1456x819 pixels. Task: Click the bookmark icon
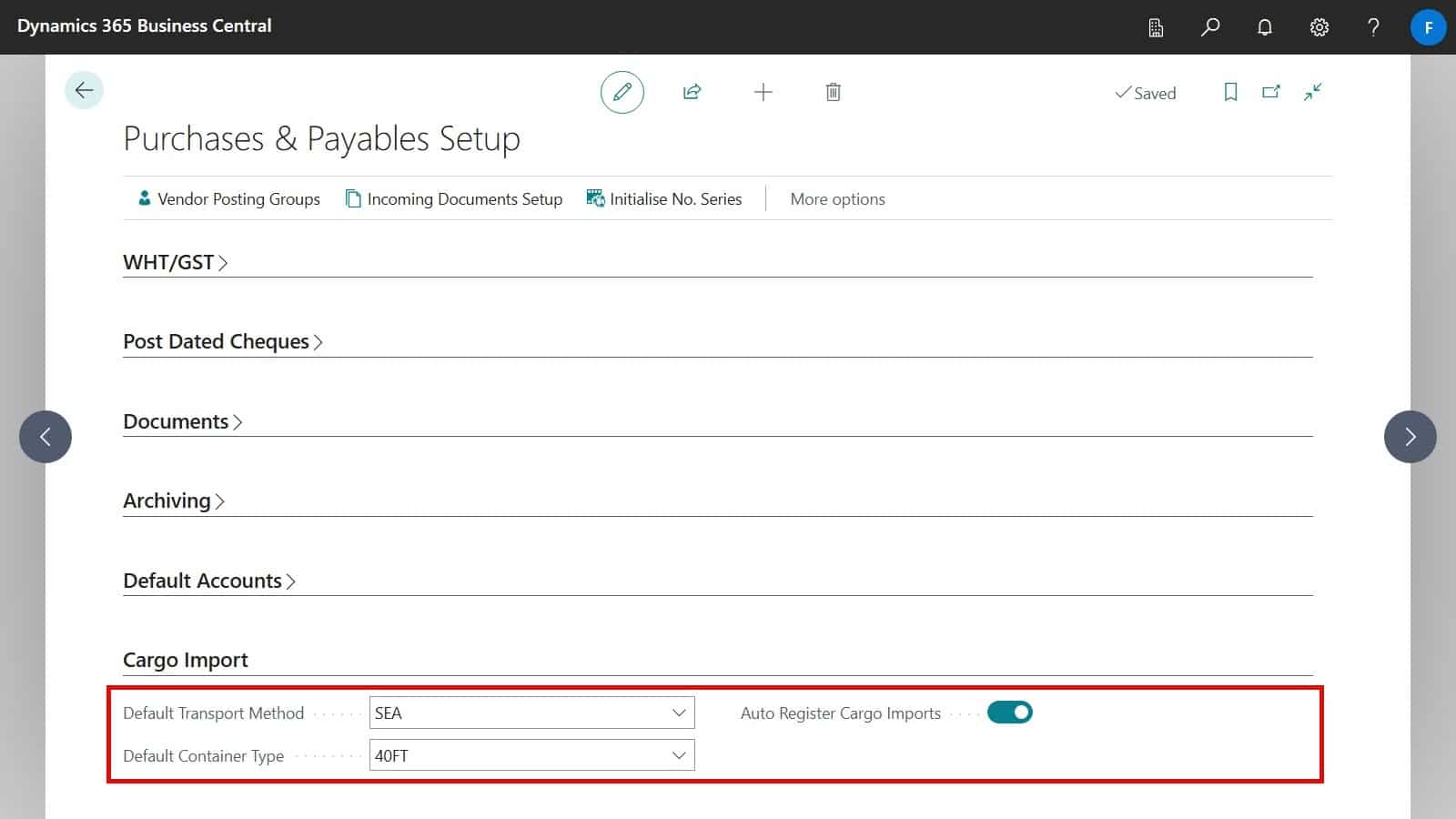tap(1230, 92)
